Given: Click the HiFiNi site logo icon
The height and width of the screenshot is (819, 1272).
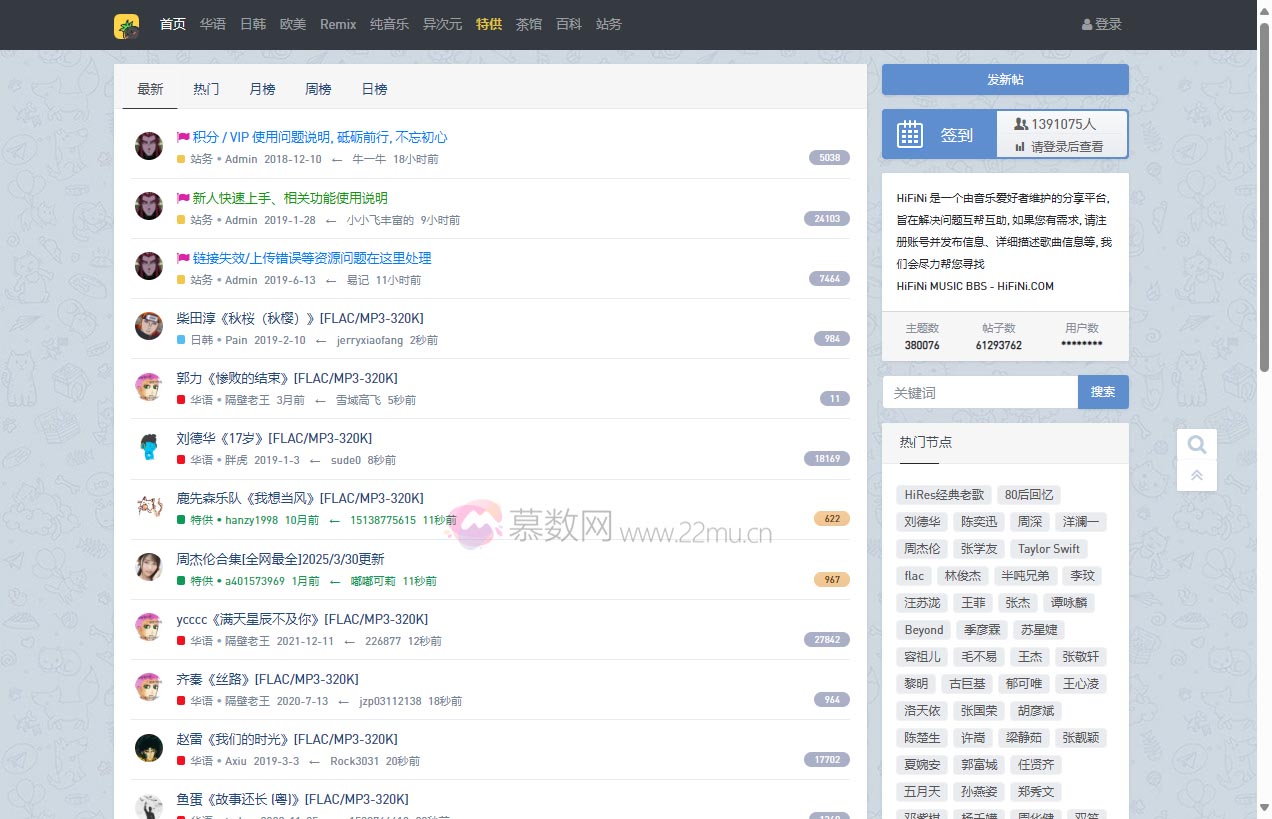Looking at the screenshot, I should [x=127, y=25].
